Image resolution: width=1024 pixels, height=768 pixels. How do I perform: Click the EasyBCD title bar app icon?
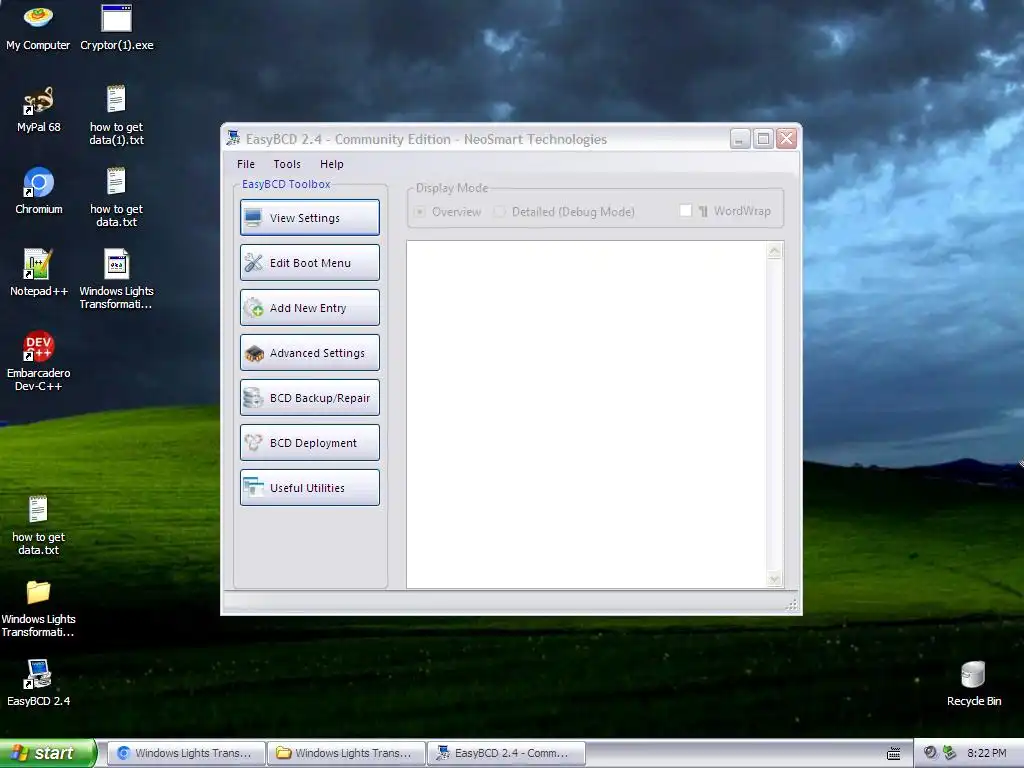point(233,138)
